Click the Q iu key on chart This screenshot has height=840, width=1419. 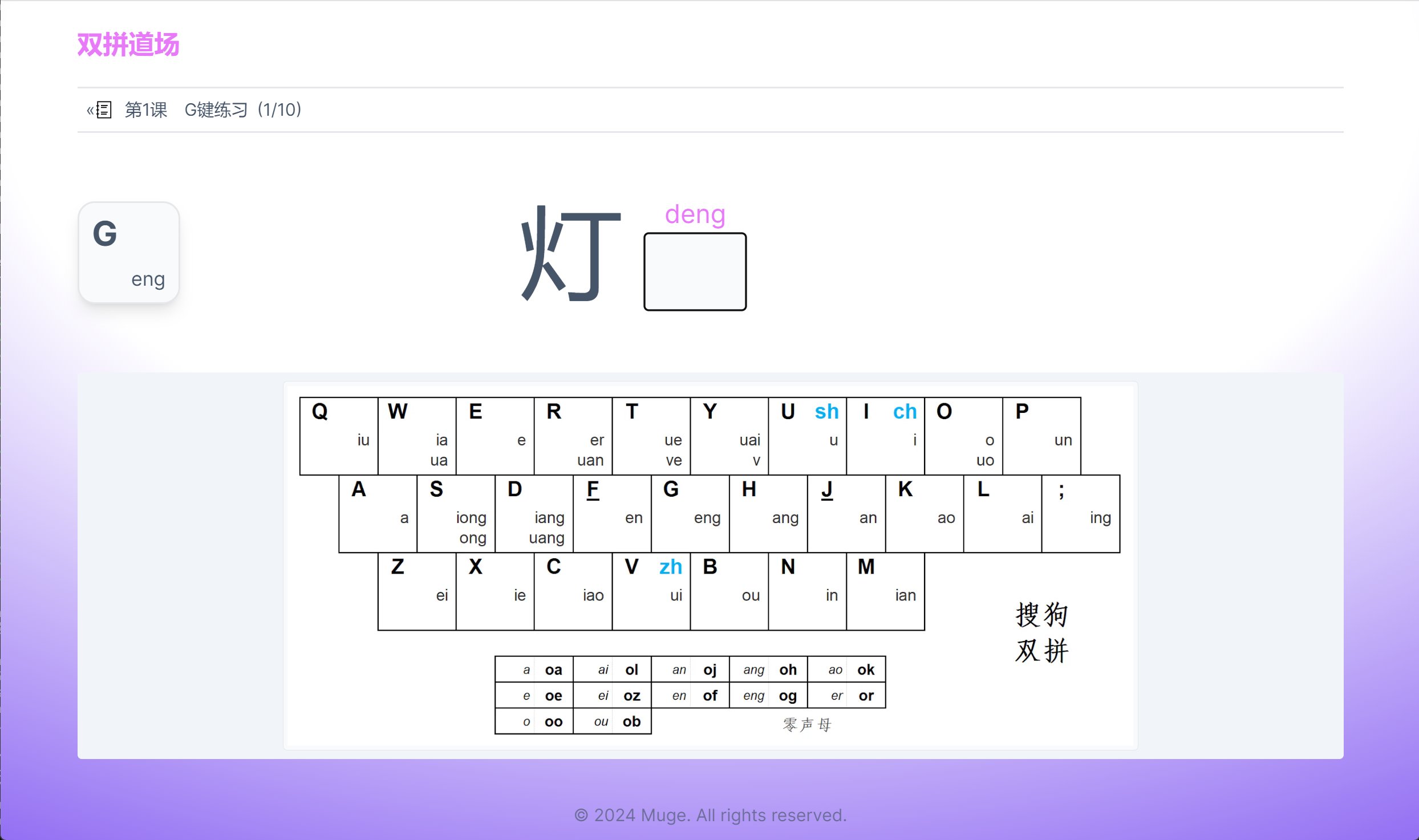[x=339, y=436]
